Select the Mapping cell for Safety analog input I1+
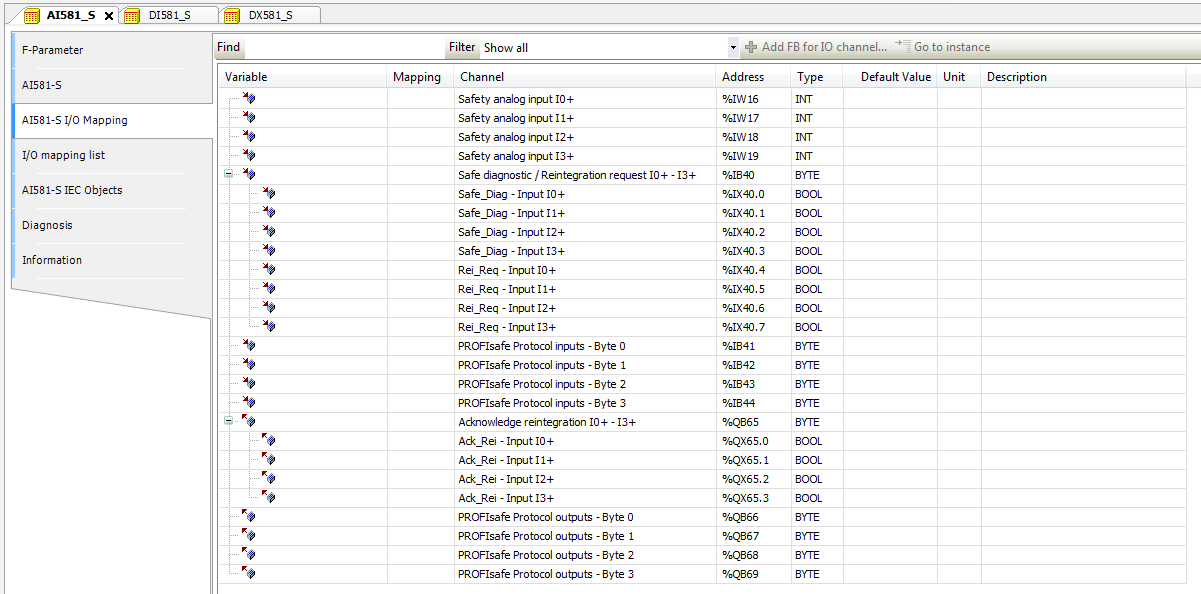The height and width of the screenshot is (594, 1201). pyautogui.click(x=419, y=118)
